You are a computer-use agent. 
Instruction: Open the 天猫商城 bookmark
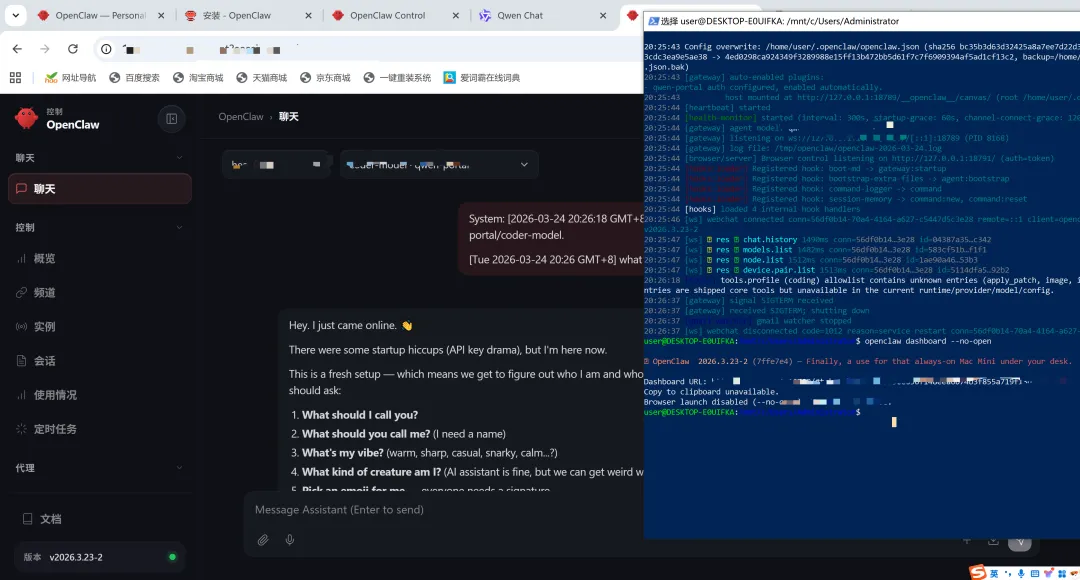(x=261, y=78)
